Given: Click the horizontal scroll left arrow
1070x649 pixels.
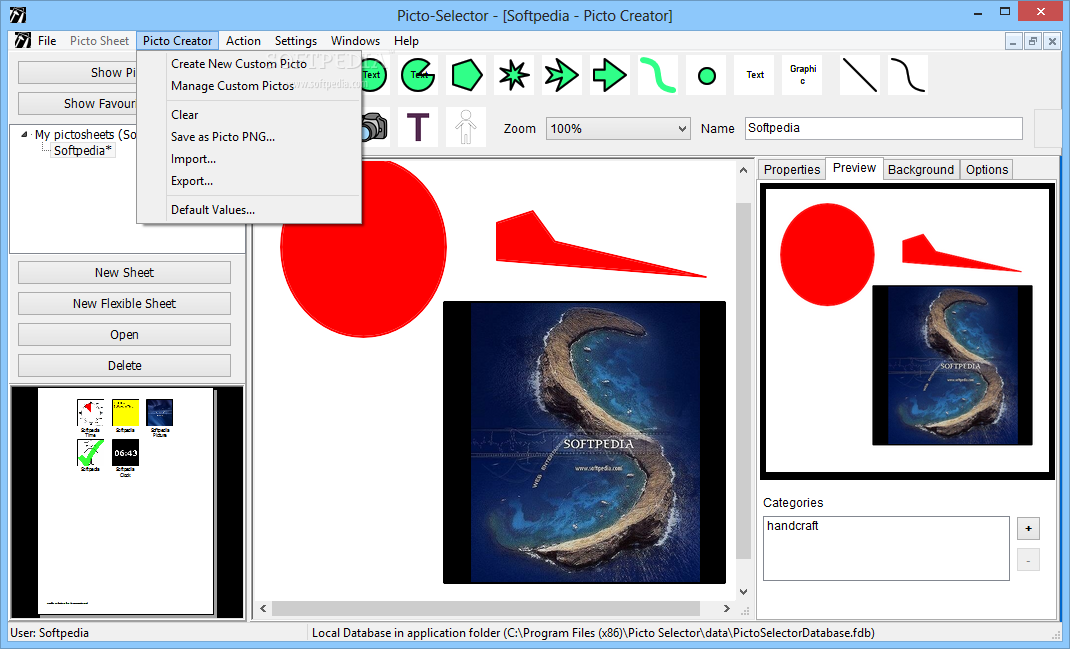Looking at the screenshot, I should pos(263,608).
